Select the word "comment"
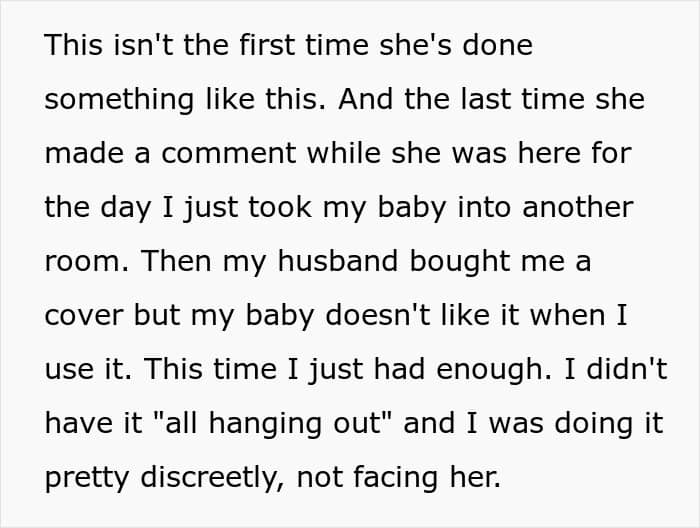Screen dimensions: 700x528 pyautogui.click(x=229, y=153)
